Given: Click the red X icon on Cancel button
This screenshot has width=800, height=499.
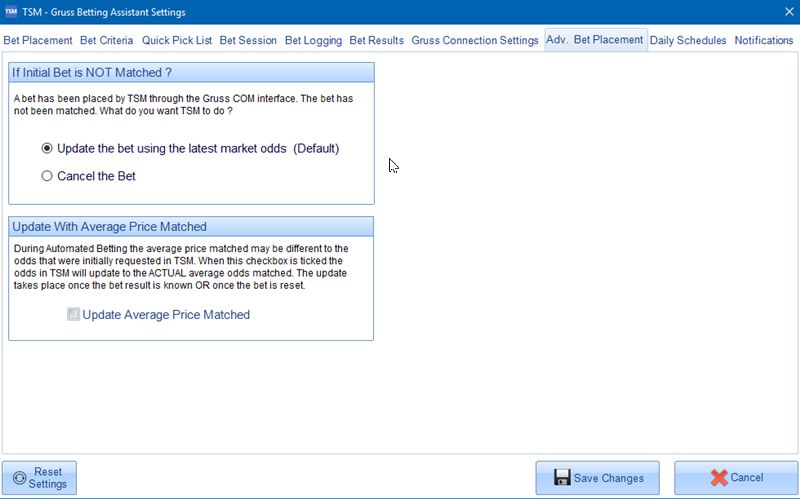Looking at the screenshot, I should 721,478.
